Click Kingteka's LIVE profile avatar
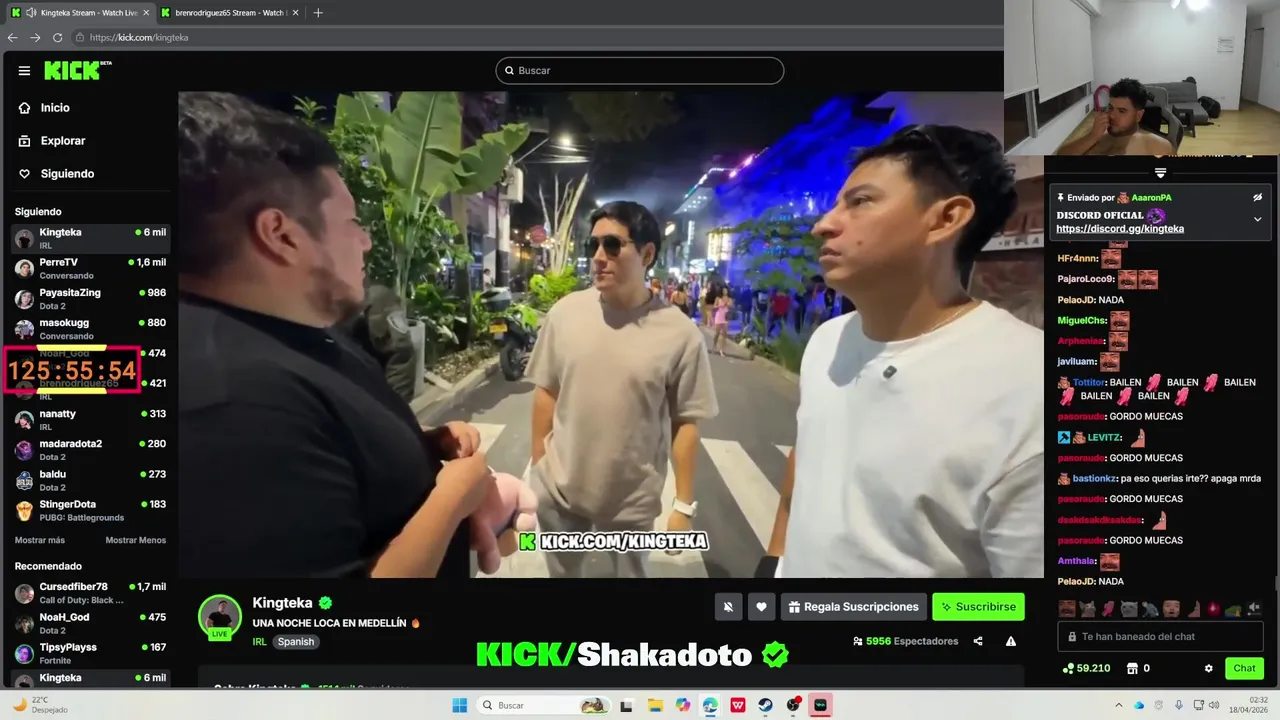This screenshot has width=1280, height=720. pyautogui.click(x=220, y=617)
